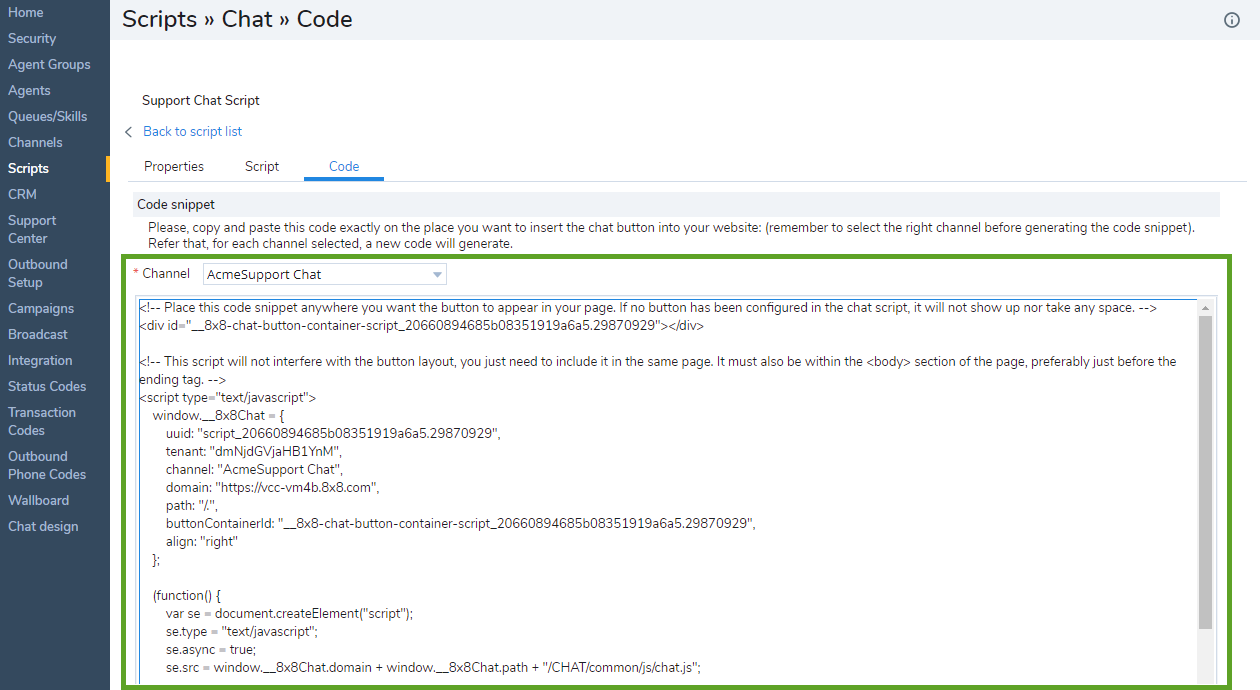Open Wallboard from the sidebar
This screenshot has height=690, width=1260.
pyautogui.click(x=38, y=500)
